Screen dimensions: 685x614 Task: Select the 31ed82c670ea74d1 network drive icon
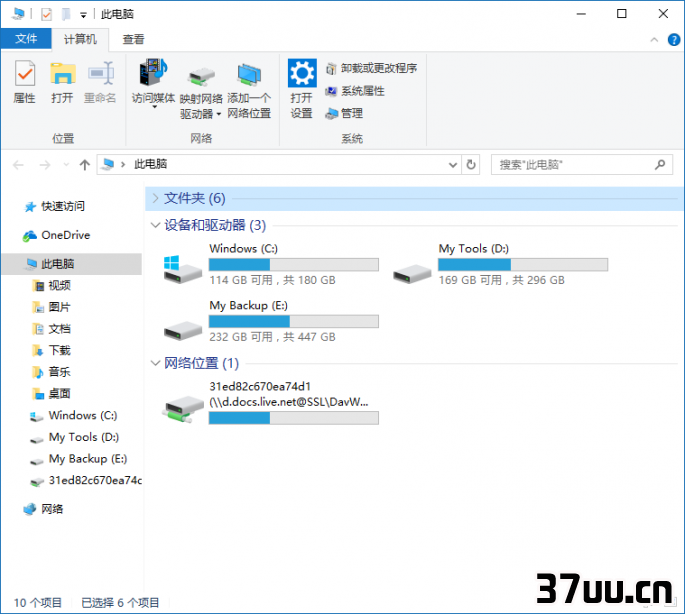(183, 409)
